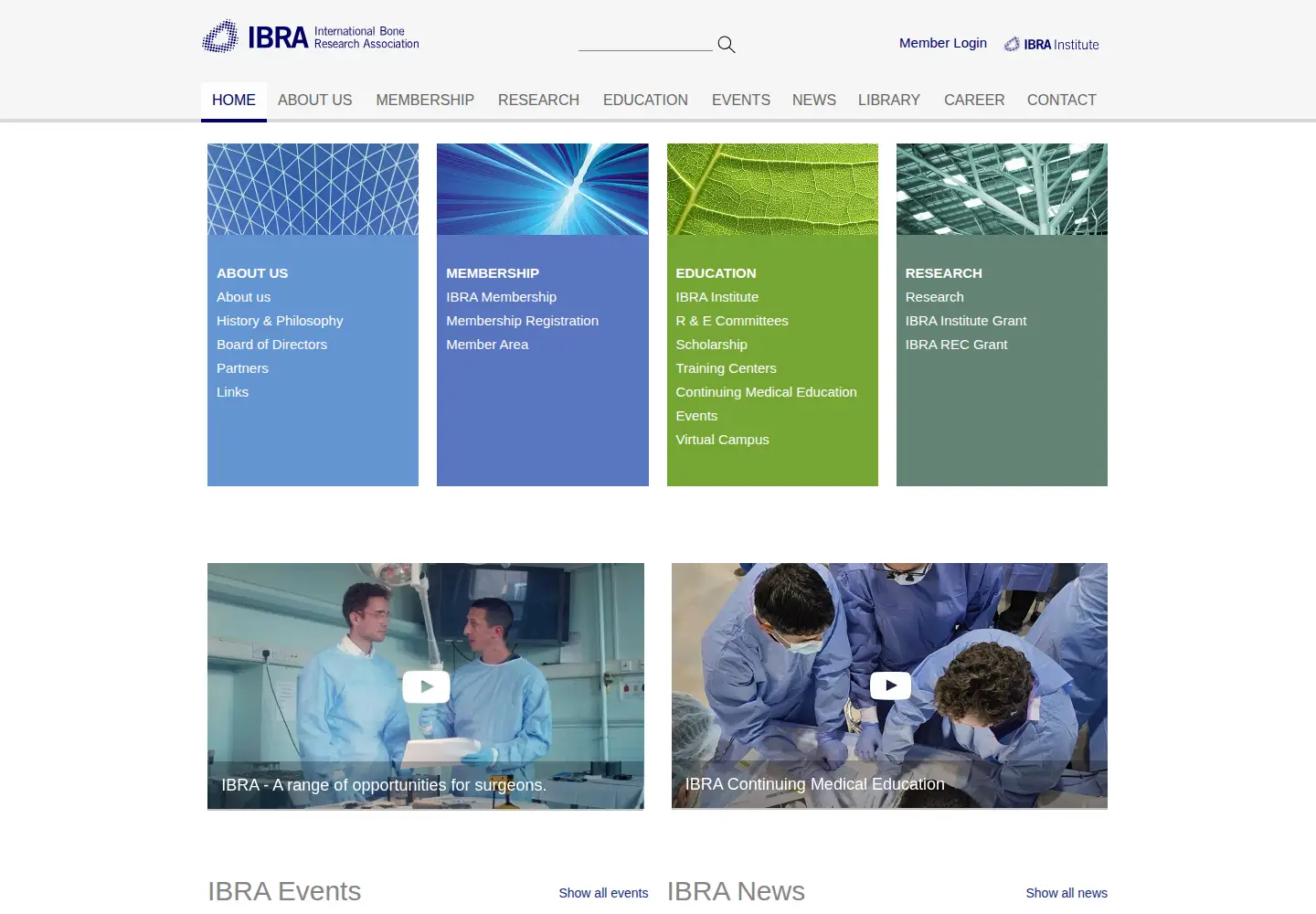Open the Scholarship link
This screenshot has height=914, width=1316.
(711, 345)
